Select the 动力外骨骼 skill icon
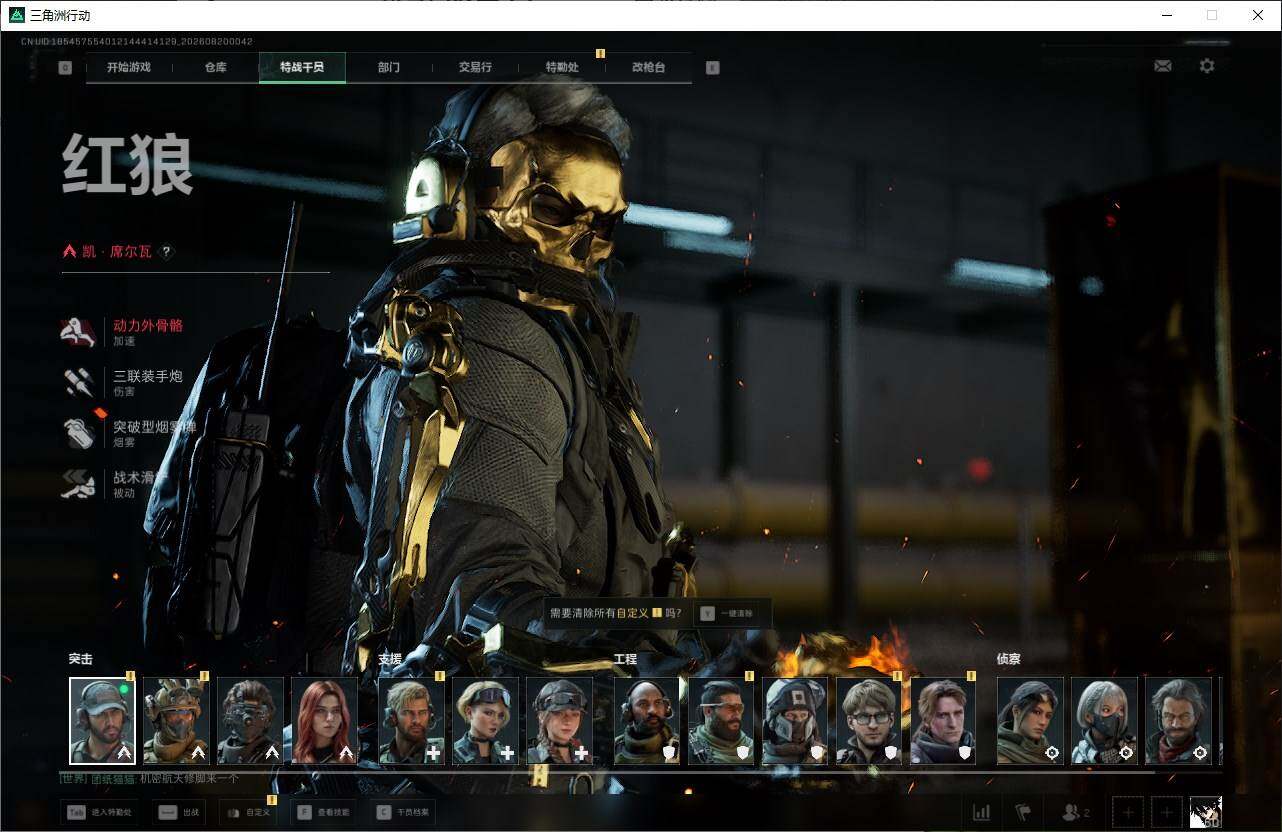 click(x=78, y=332)
